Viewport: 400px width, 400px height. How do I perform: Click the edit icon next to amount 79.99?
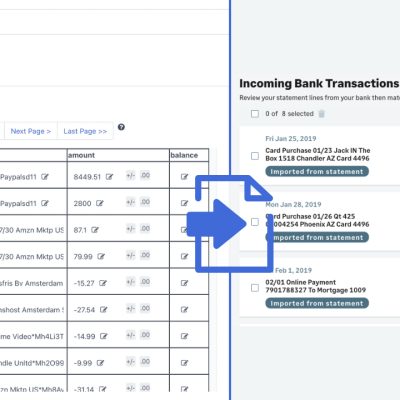pos(101,256)
